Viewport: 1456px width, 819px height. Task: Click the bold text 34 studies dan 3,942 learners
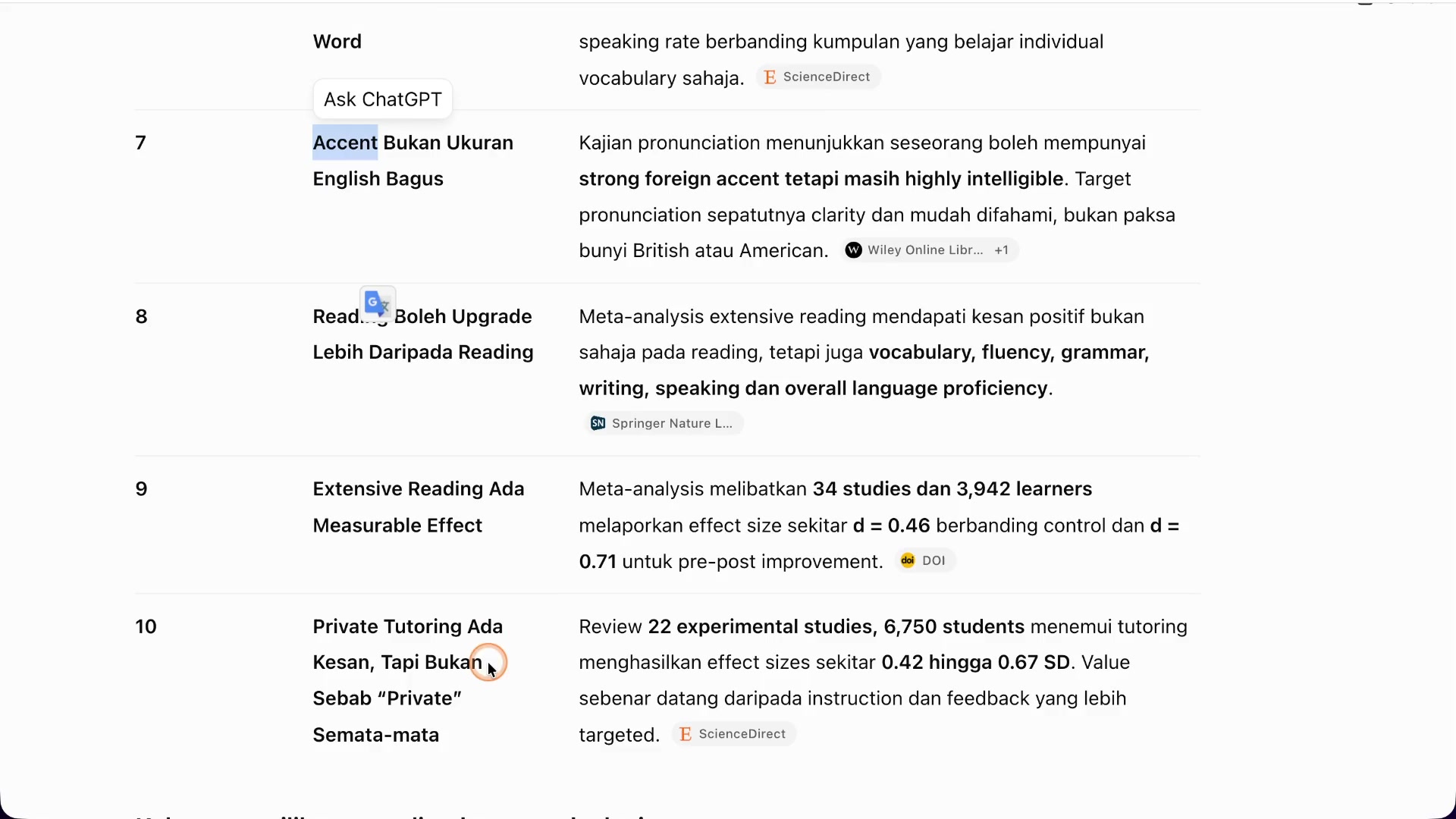[952, 489]
